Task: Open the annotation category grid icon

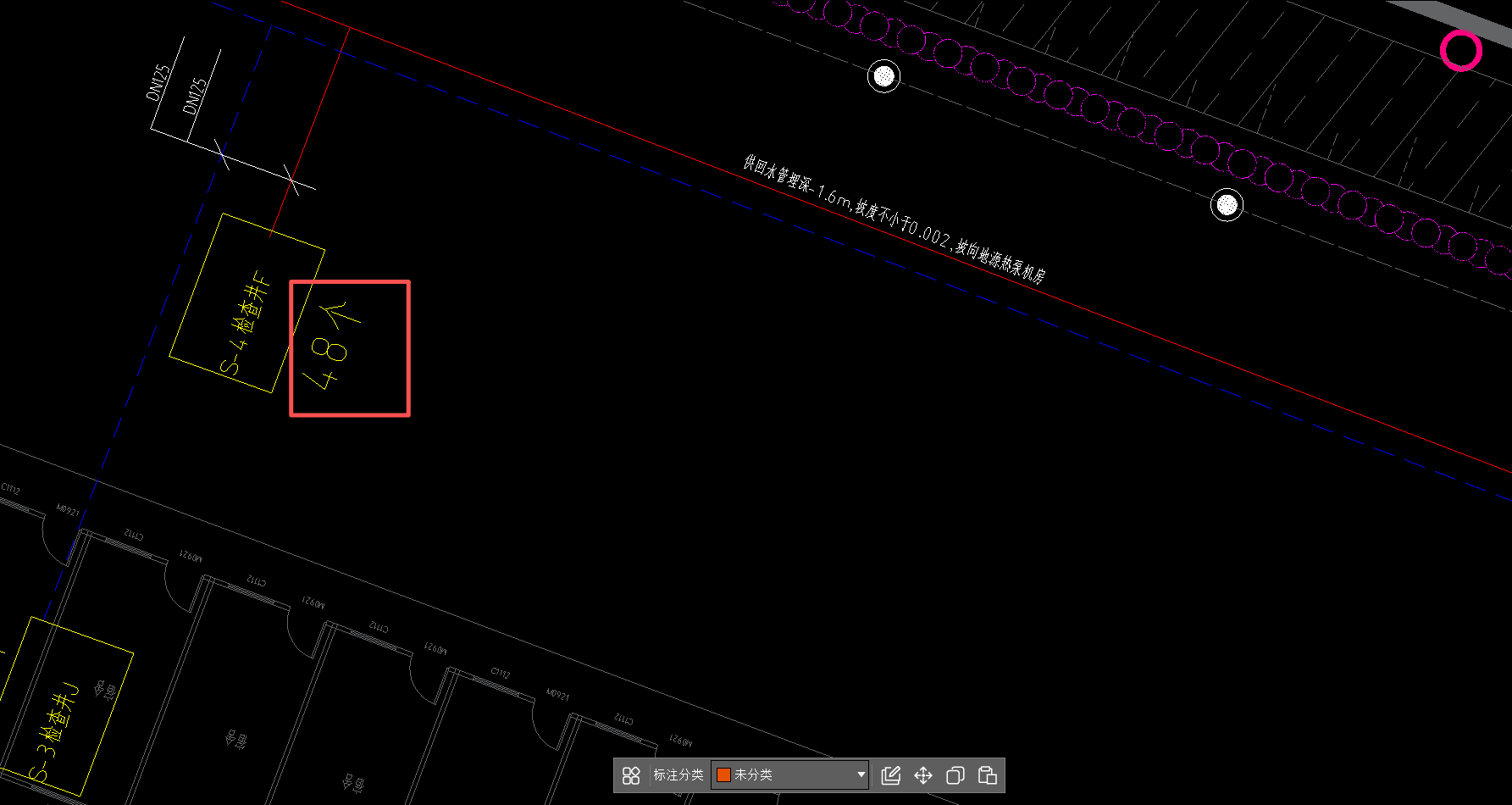Action: point(631,775)
